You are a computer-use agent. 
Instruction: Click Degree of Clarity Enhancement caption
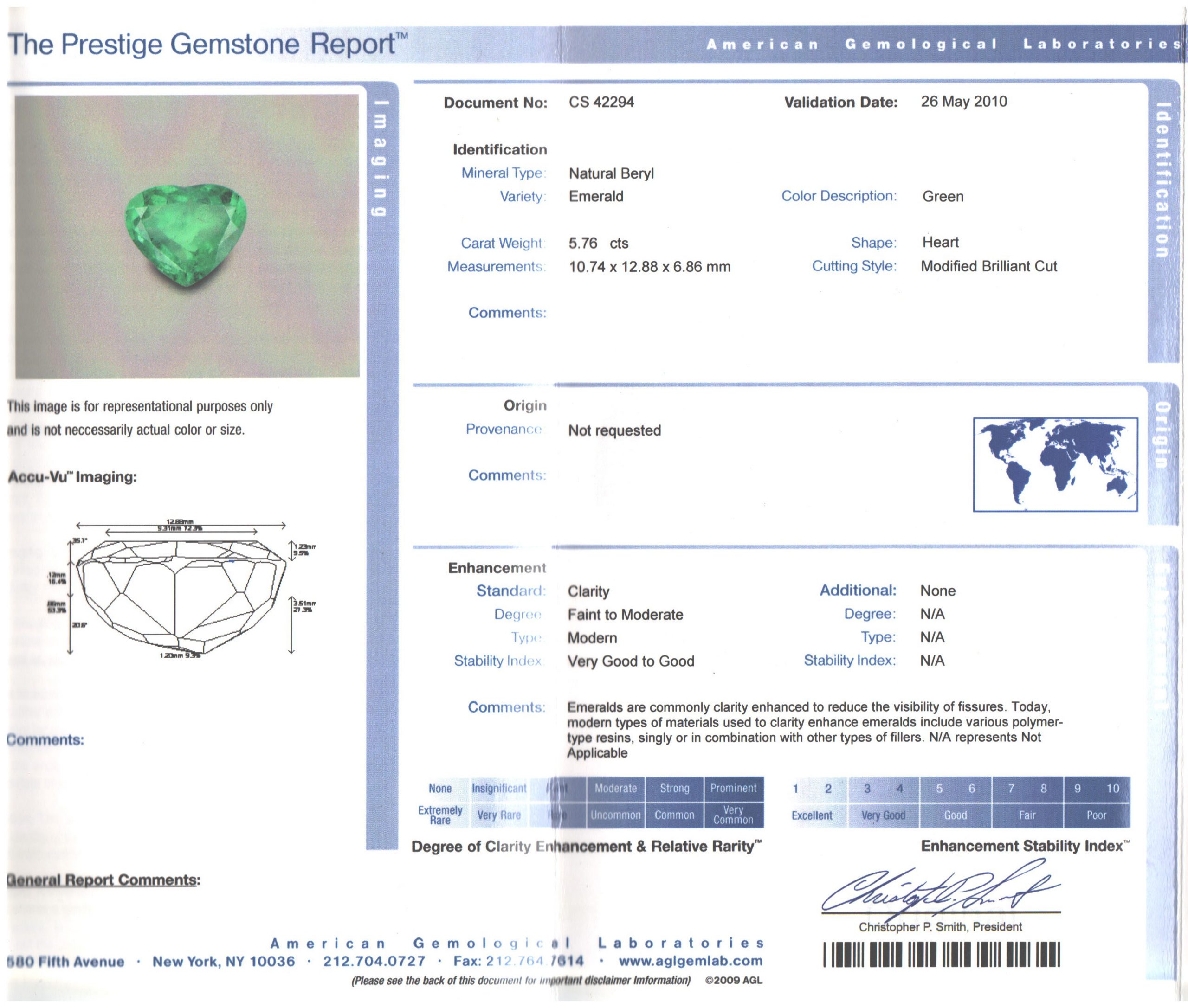(587, 847)
